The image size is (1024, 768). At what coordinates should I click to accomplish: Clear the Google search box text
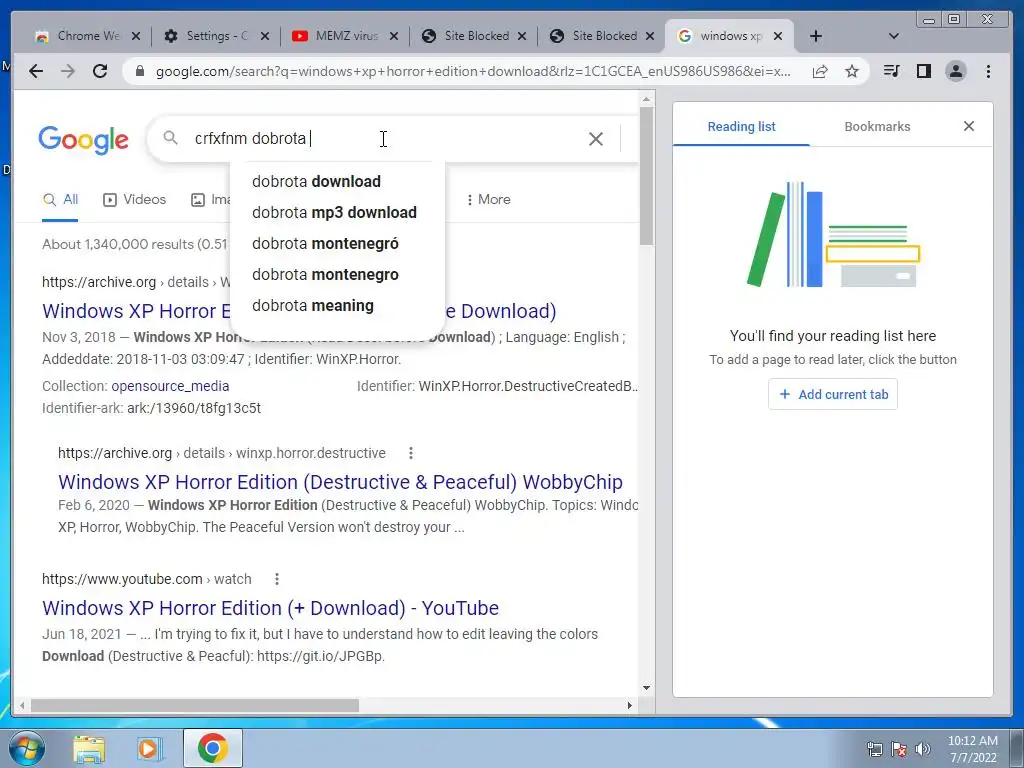(596, 138)
